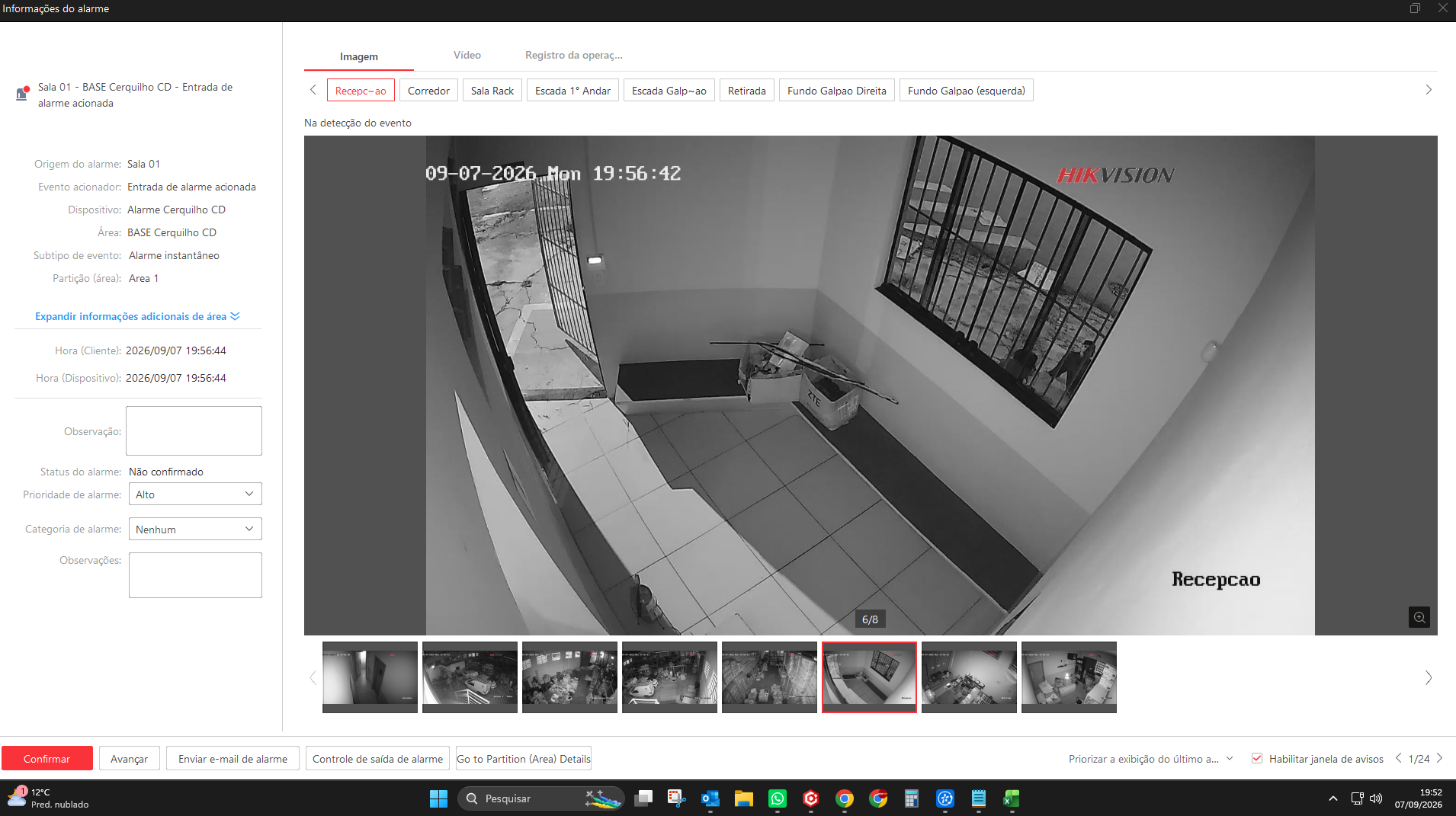Select the first snapshot thumbnail
The image size is (1456, 816).
(x=370, y=677)
